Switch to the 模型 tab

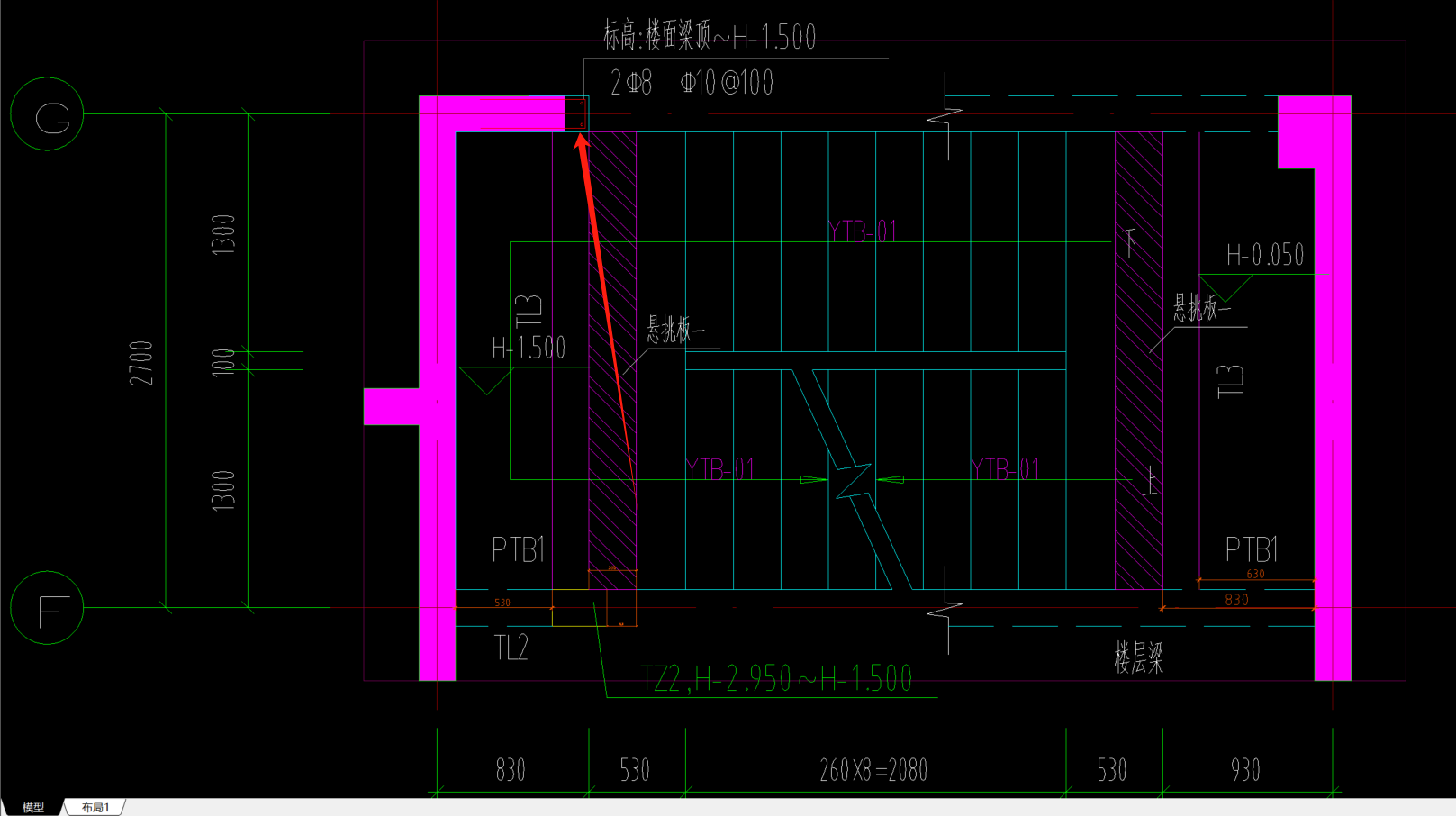click(x=32, y=807)
